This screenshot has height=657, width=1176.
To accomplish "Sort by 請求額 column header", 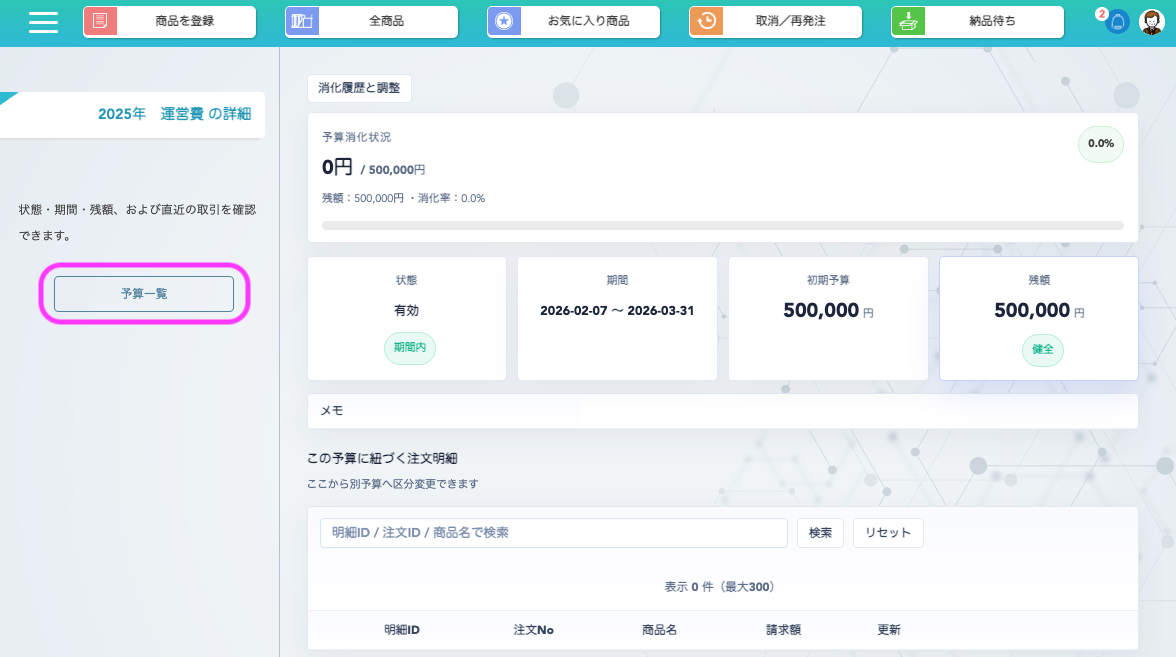I will pyautogui.click(x=783, y=630).
